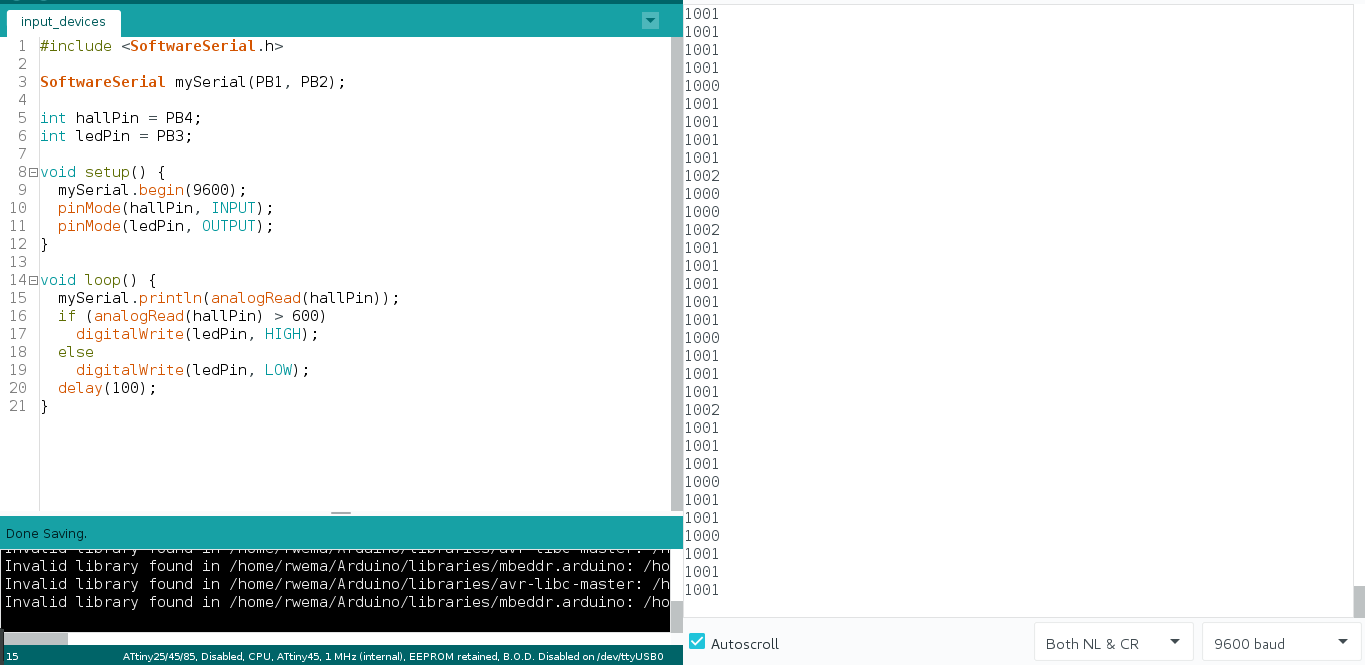Open the sketch tabs dropdown arrow icon
This screenshot has width=1365, height=665.
[x=649, y=20]
